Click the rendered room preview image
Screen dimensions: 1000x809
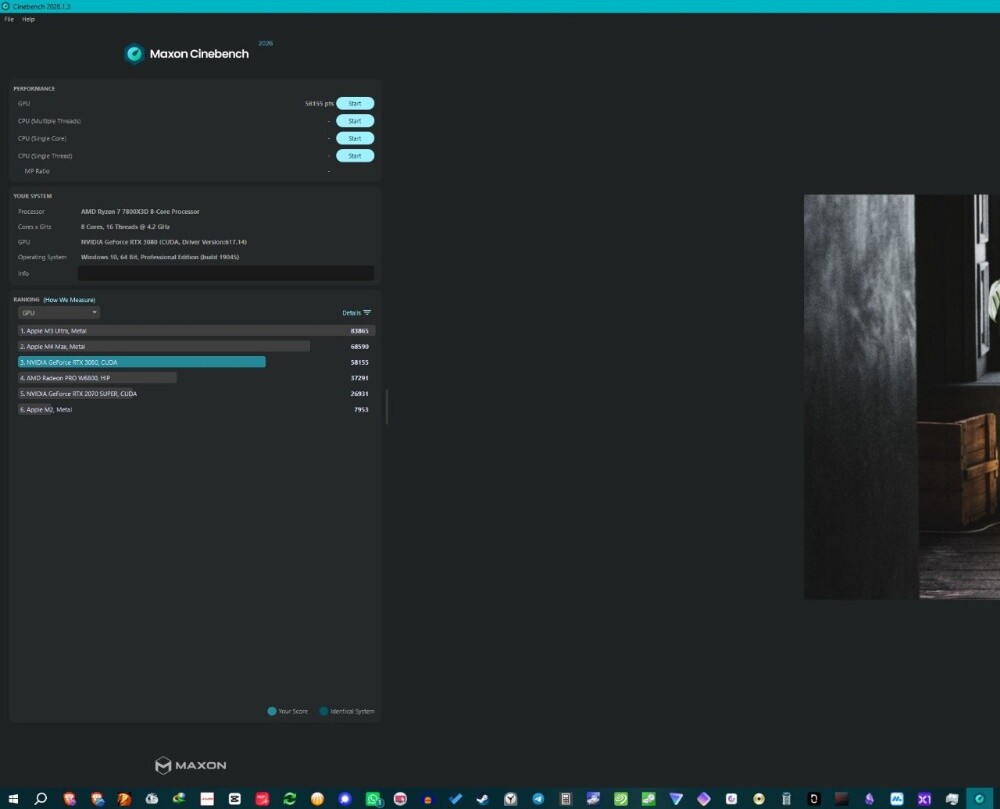tap(901, 397)
